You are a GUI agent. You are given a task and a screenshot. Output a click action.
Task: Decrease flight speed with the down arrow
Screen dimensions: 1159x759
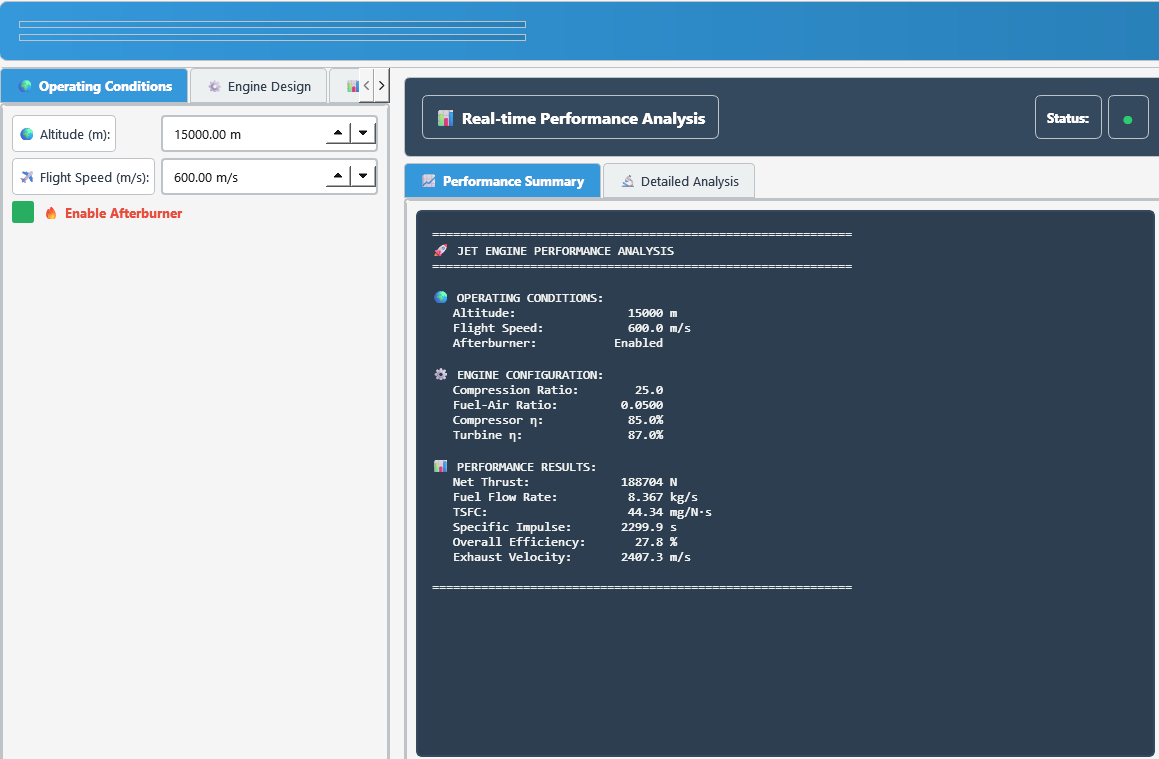(363, 176)
